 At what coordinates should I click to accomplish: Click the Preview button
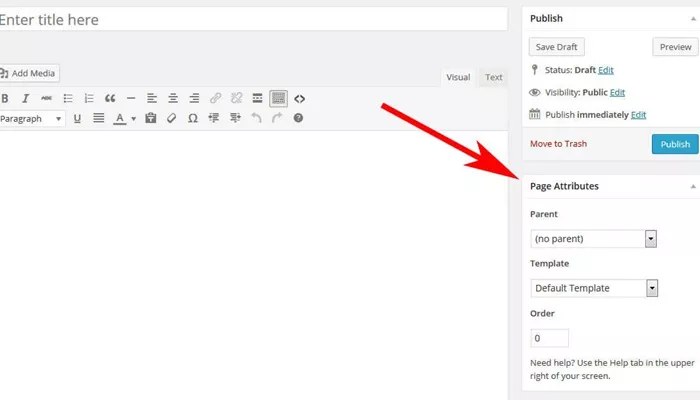pyautogui.click(x=675, y=47)
